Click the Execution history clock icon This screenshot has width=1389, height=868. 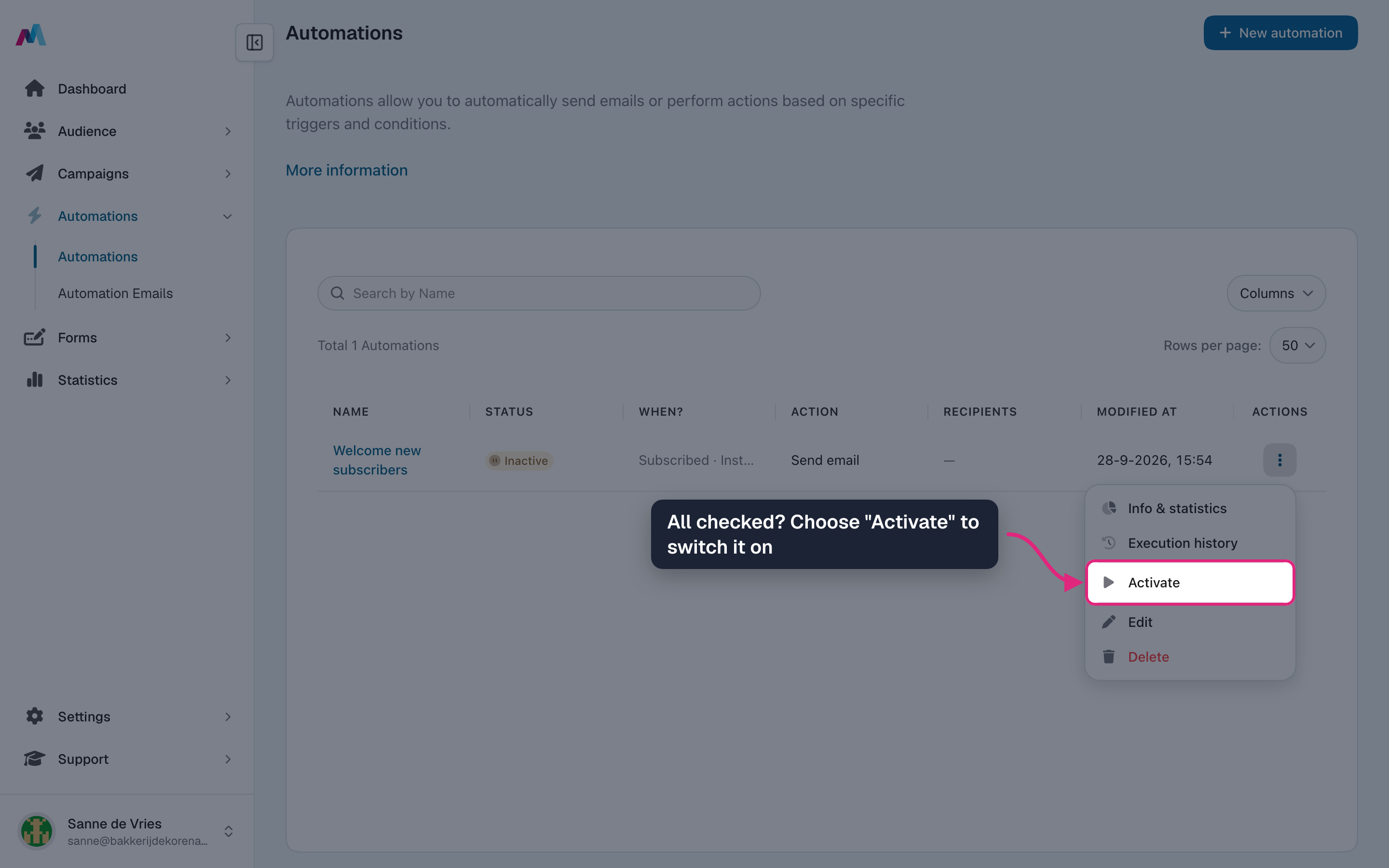coord(1109,542)
